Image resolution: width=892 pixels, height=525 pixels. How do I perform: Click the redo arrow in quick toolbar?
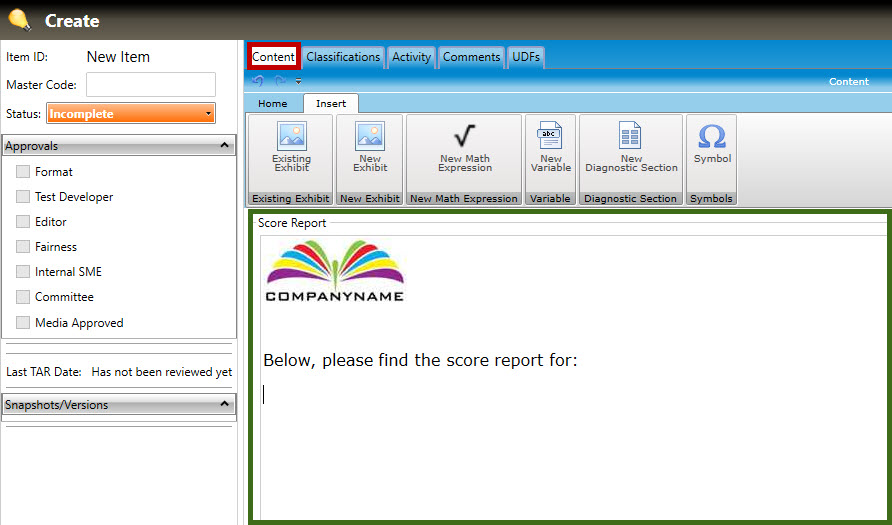pyautogui.click(x=280, y=81)
